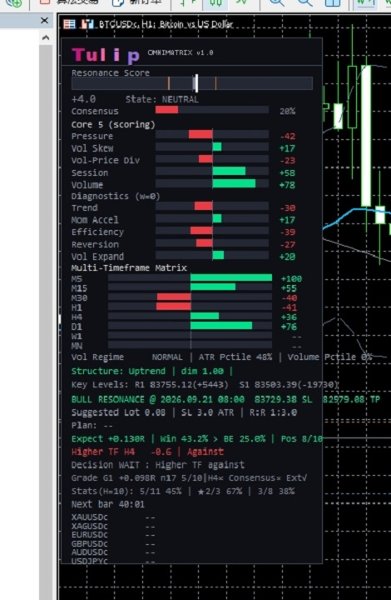Click the OMNIMATRIX v1.0 label
Screen dimensions: 391x600
pyautogui.click(x=180, y=52)
